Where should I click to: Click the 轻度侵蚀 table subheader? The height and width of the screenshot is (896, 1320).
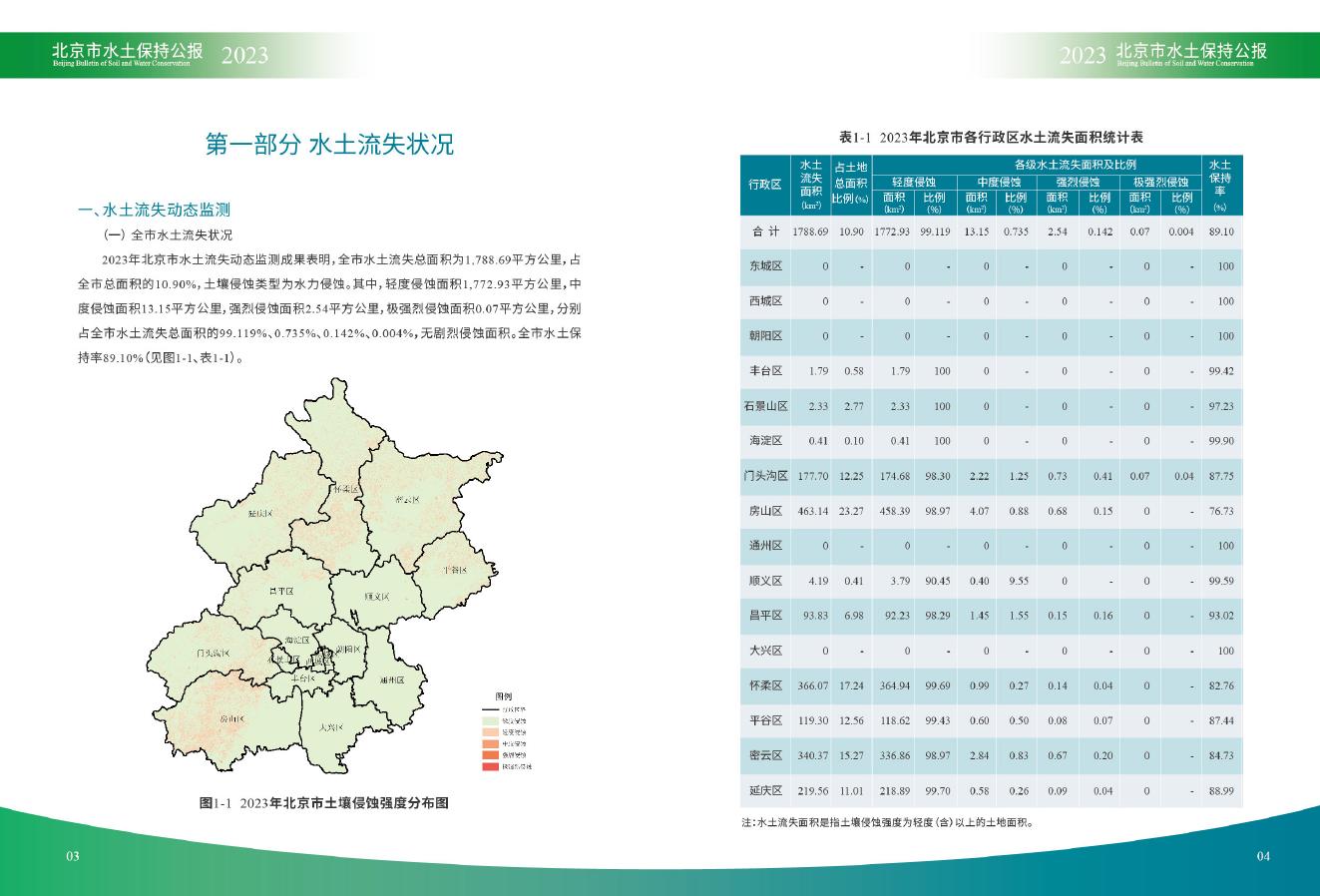(x=913, y=183)
